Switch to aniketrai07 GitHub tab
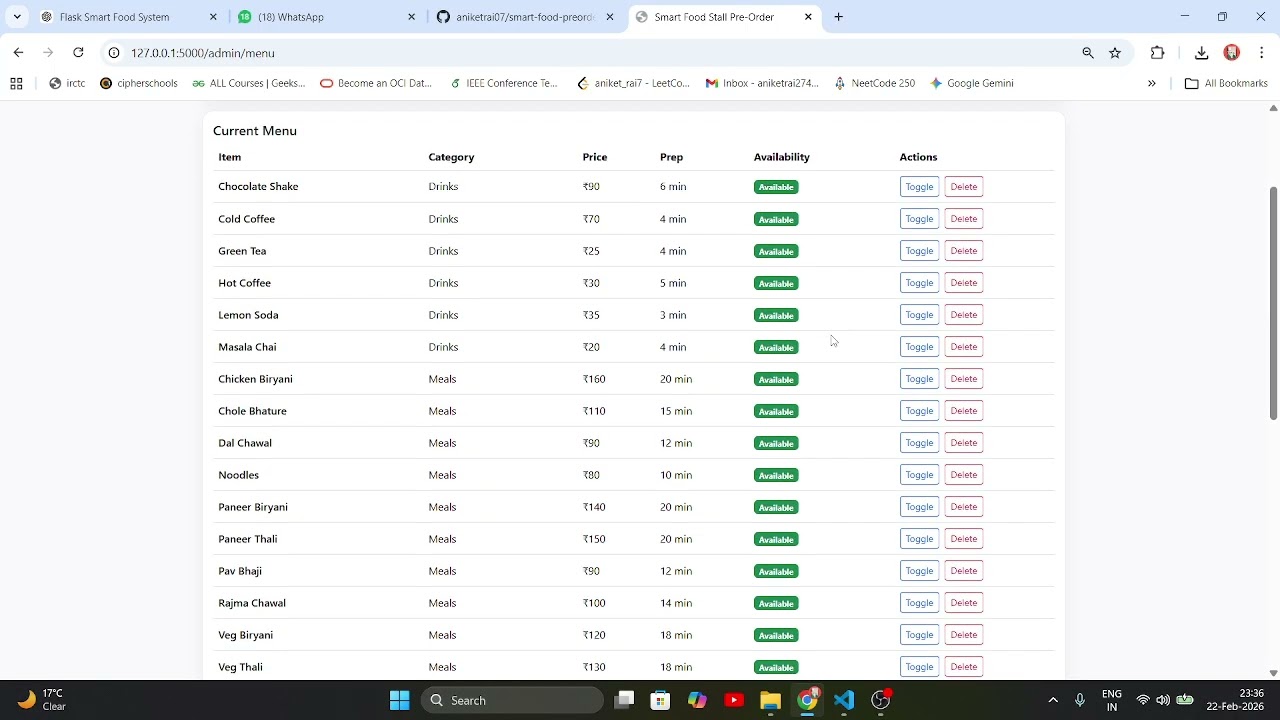The image size is (1280, 720). coord(524,17)
